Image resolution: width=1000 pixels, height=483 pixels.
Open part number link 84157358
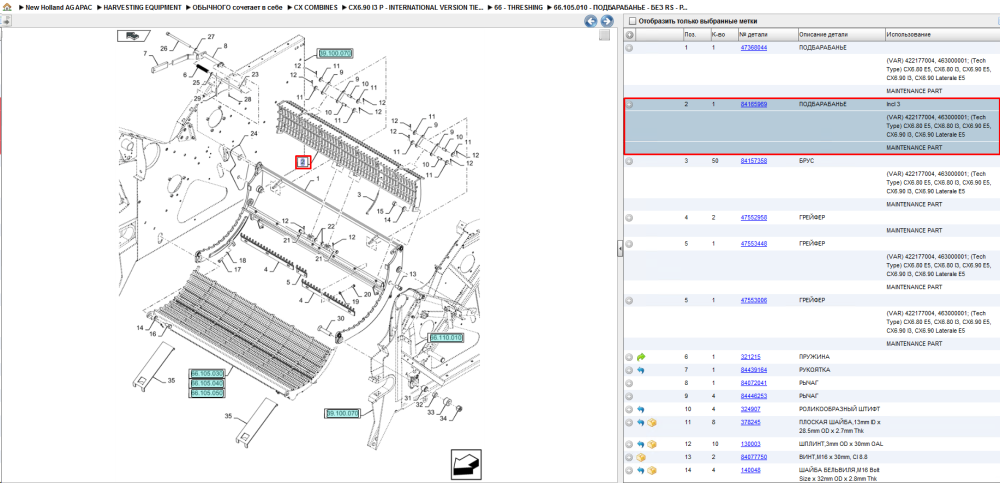[754, 161]
